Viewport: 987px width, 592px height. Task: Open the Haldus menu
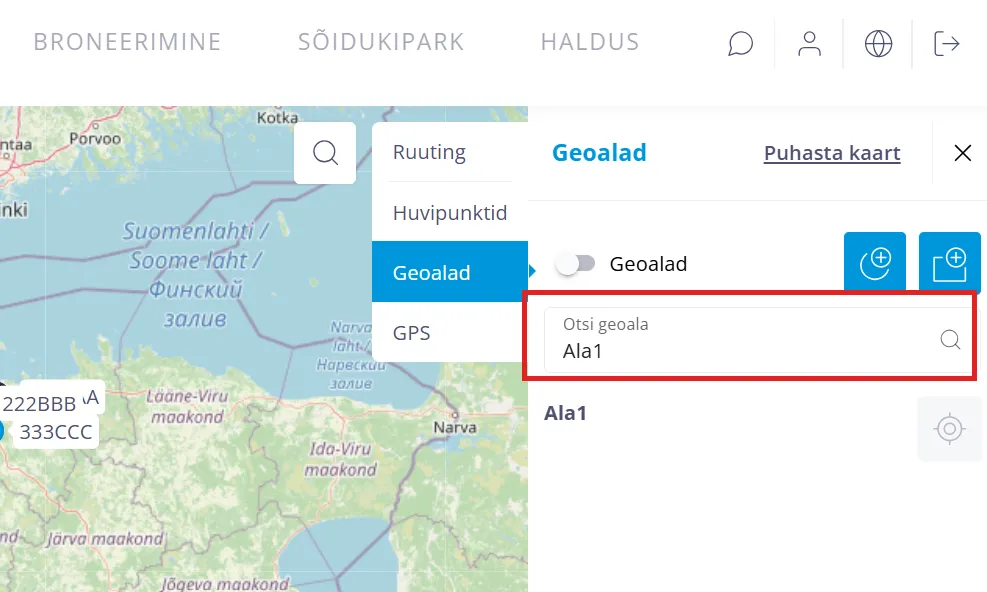[x=590, y=43]
